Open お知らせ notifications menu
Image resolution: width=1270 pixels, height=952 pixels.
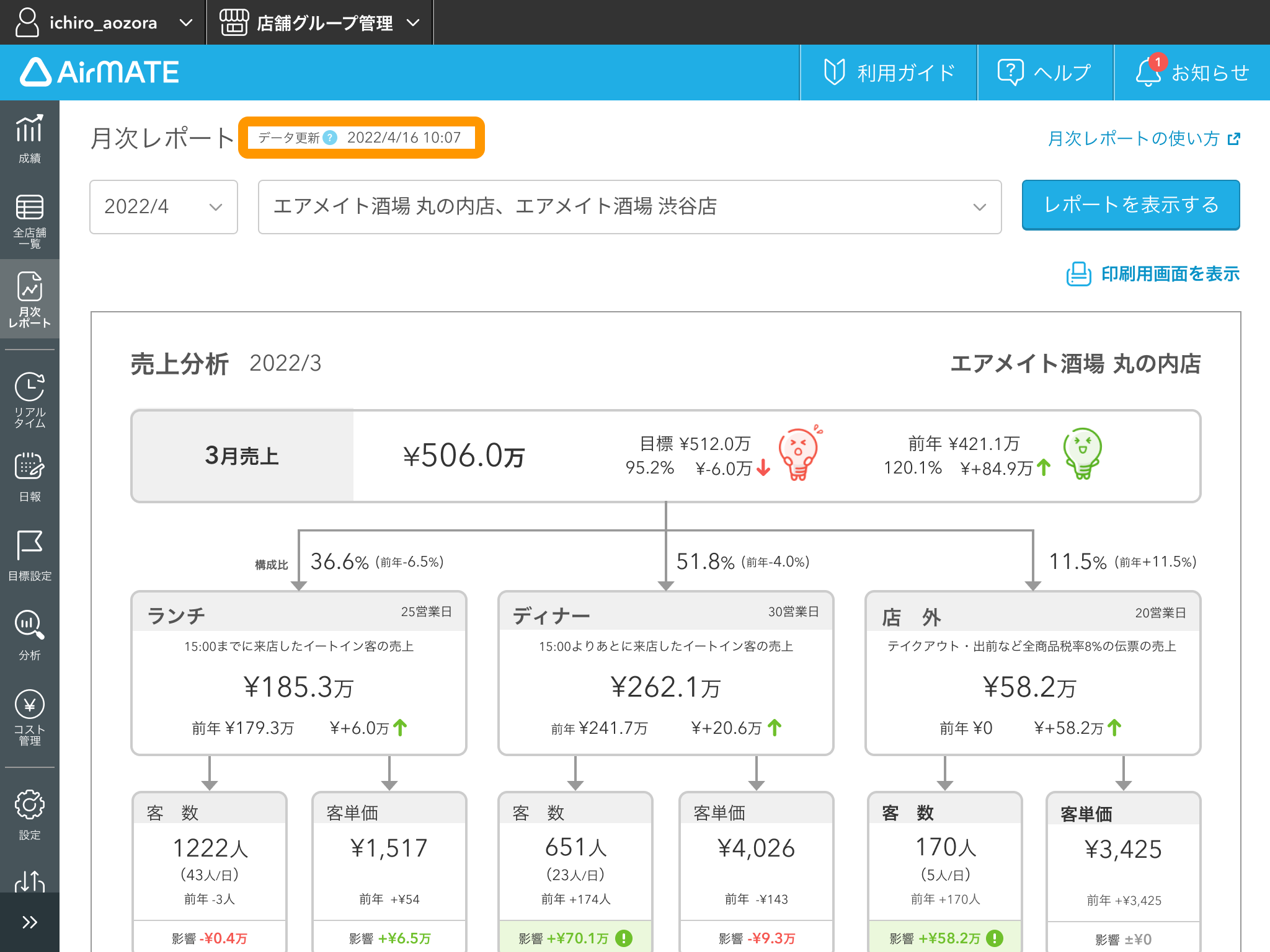click(x=1192, y=73)
